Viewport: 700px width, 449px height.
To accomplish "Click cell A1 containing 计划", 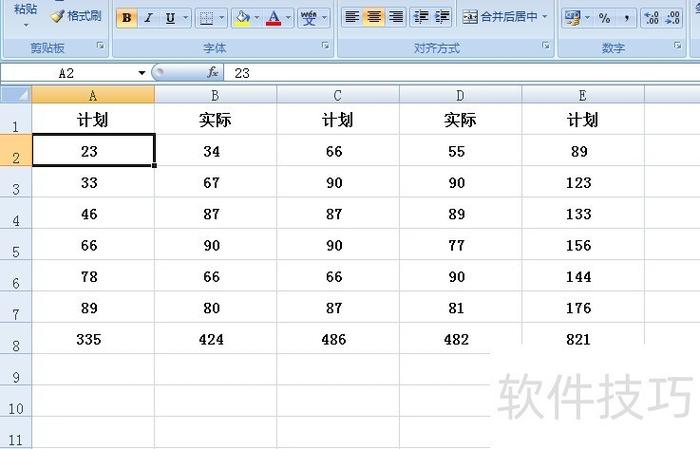I will click(93, 119).
